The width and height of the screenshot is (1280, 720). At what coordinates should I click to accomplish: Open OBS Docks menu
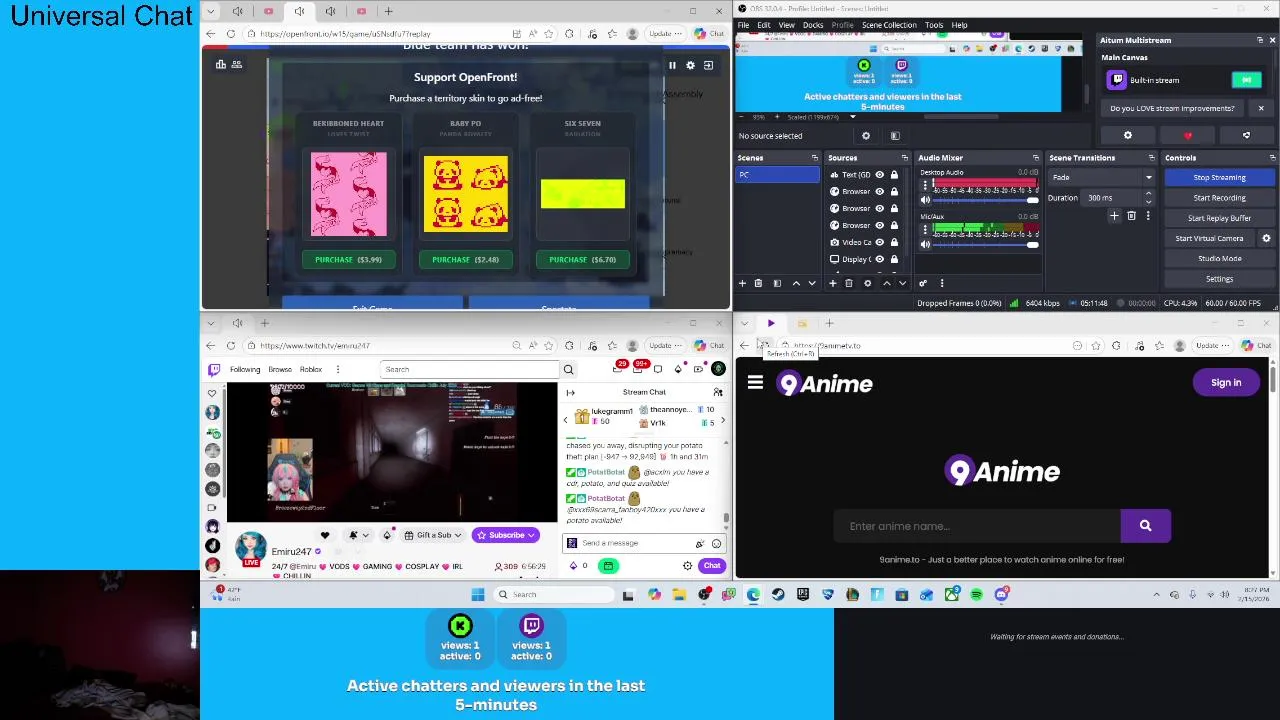(813, 25)
